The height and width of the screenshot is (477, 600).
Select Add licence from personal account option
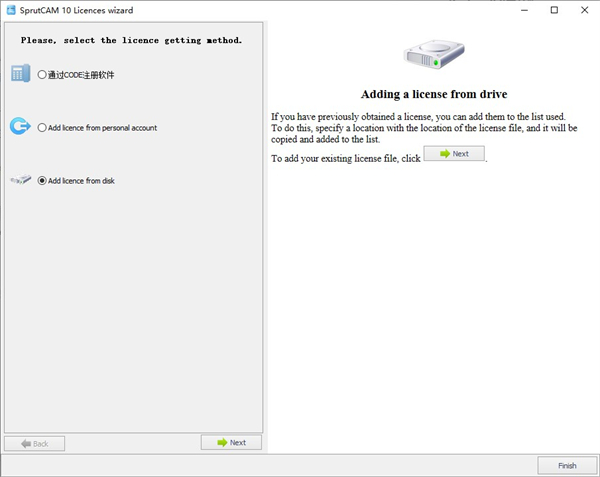(42, 127)
